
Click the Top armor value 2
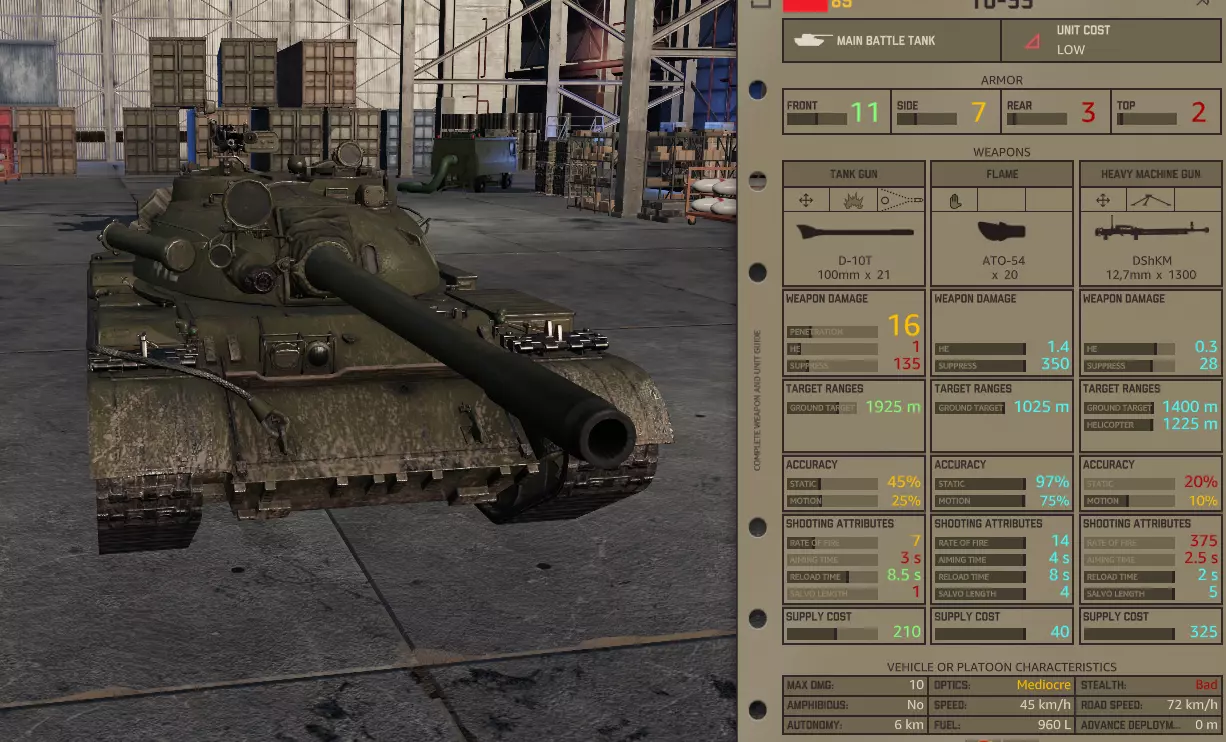pyautogui.click(x=1198, y=113)
